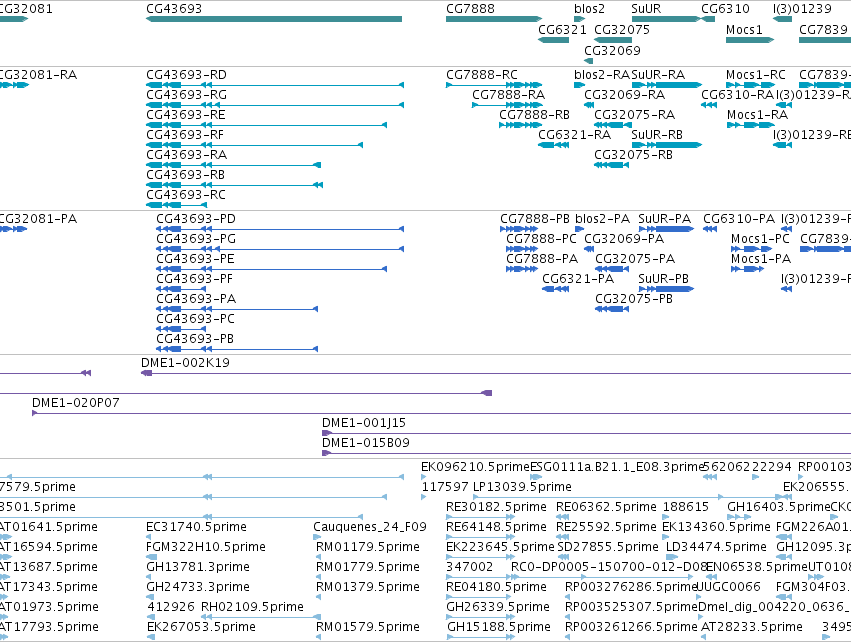Click EST AT01641.5prime
The height and width of the screenshot is (642, 851).
48,527
